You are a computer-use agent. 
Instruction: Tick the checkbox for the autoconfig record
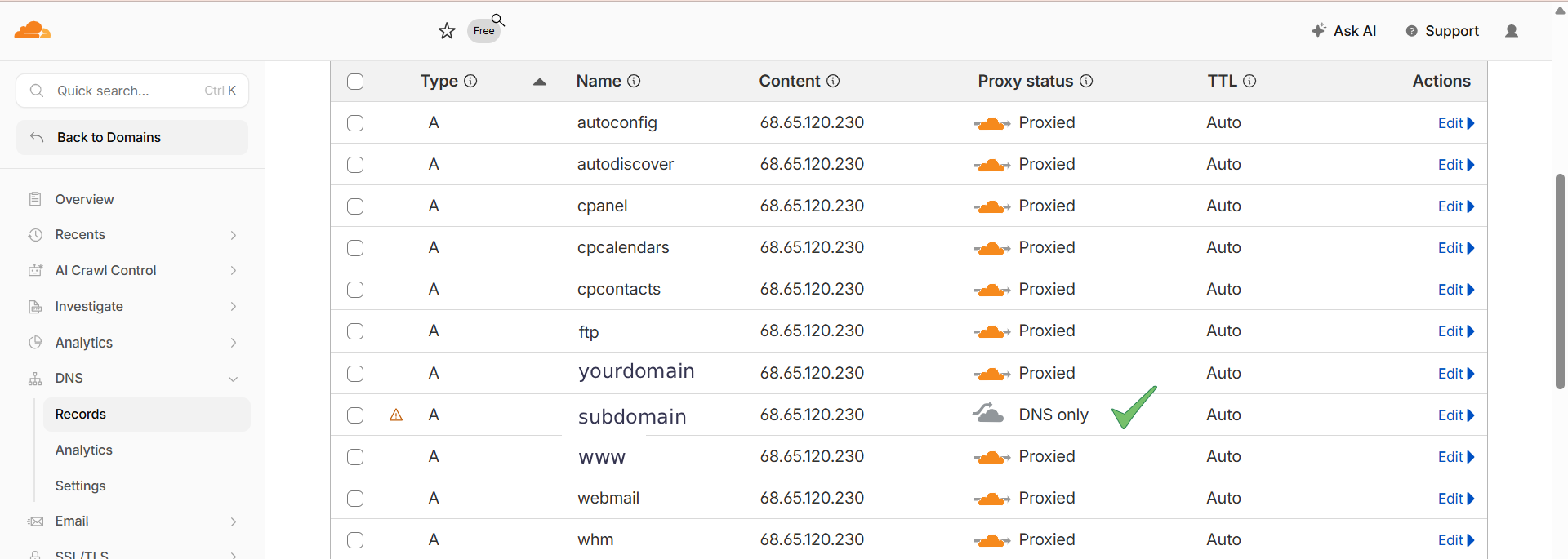click(355, 123)
